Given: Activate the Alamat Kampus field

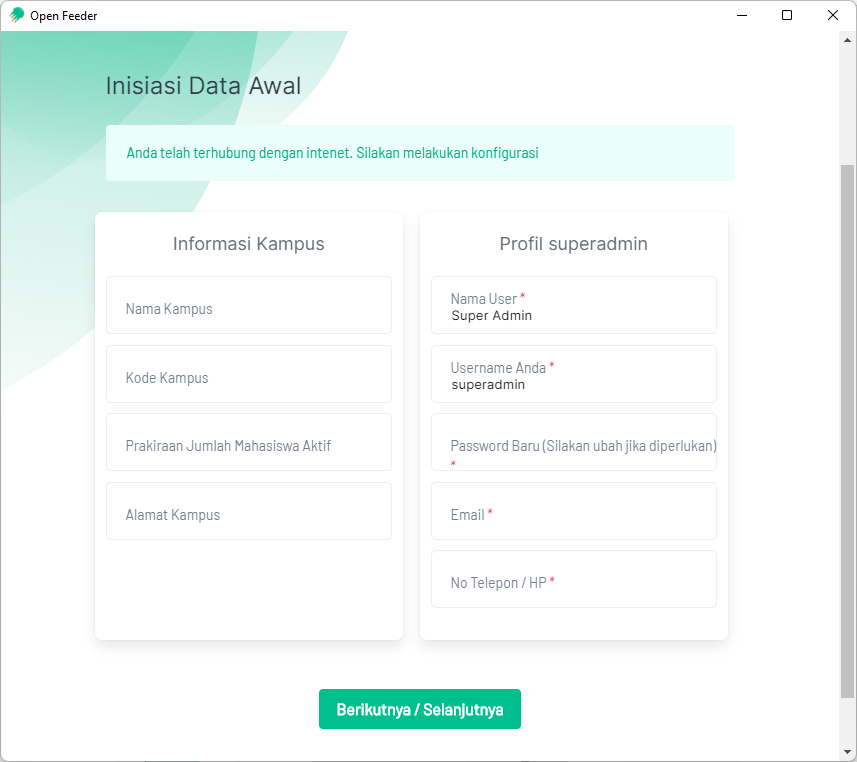Looking at the screenshot, I should 248,512.
